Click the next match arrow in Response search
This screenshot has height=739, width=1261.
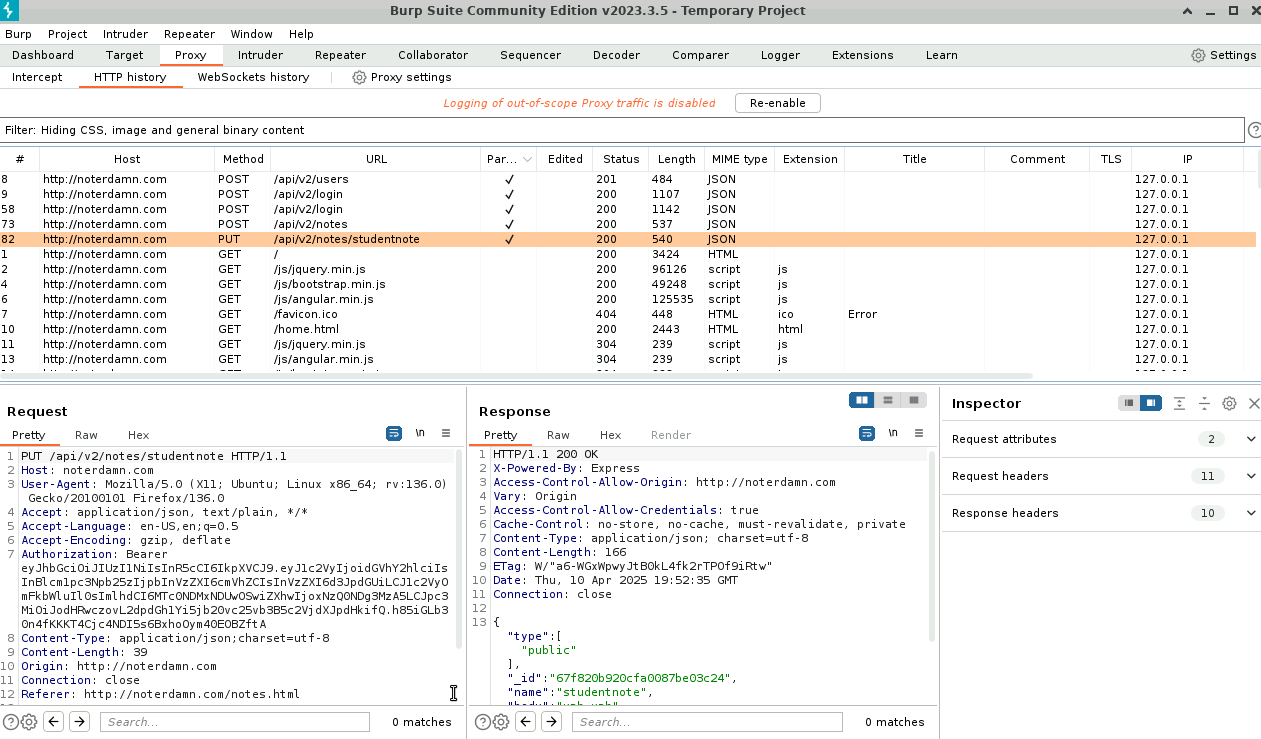[x=551, y=722]
